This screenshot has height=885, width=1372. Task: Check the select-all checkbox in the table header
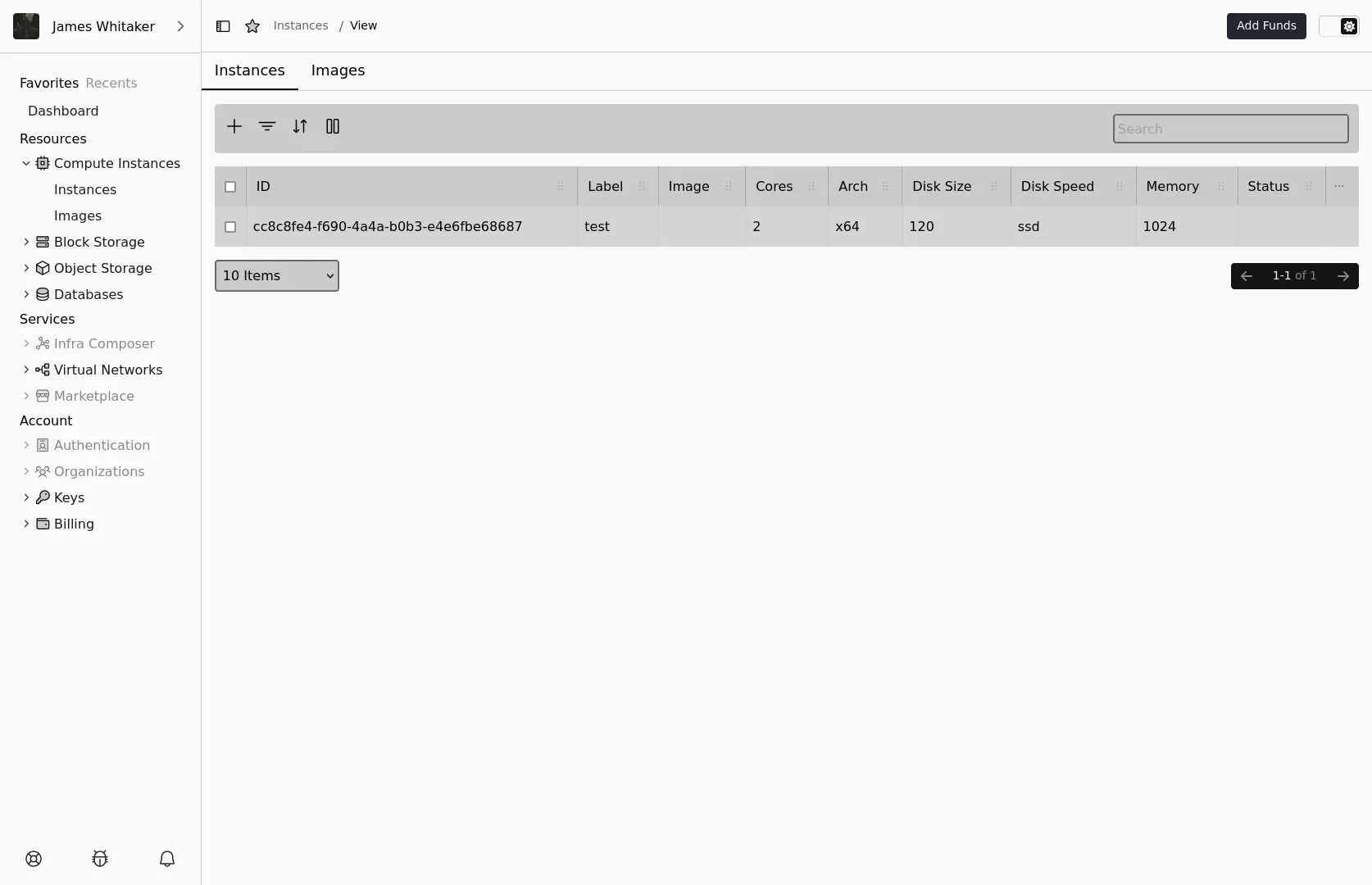click(x=230, y=187)
